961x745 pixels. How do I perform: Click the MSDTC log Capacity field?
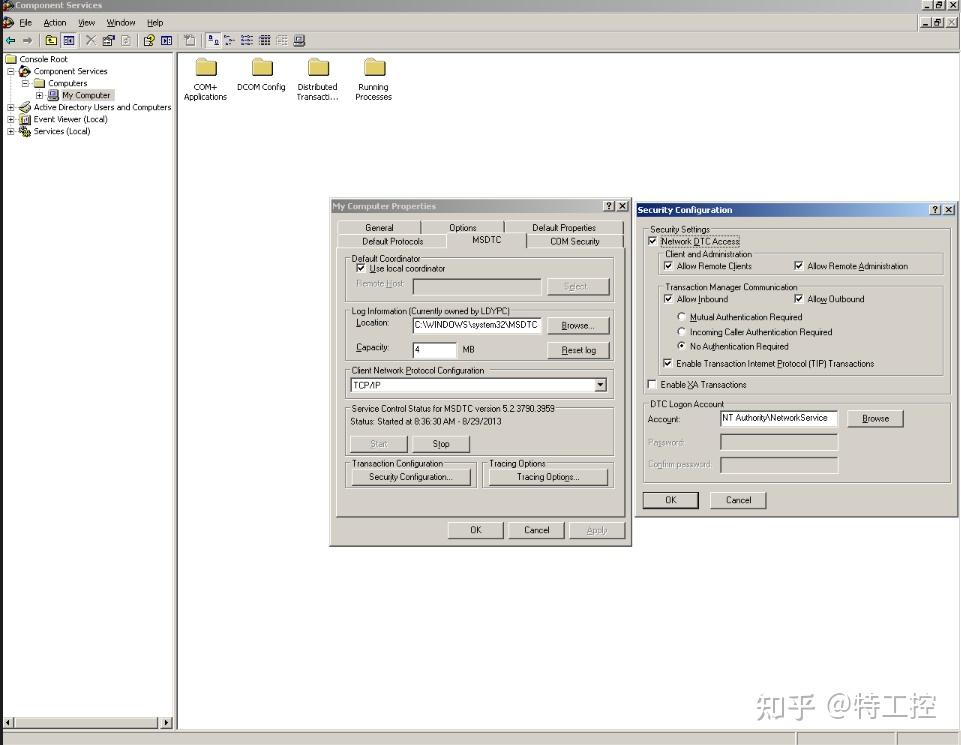(433, 349)
